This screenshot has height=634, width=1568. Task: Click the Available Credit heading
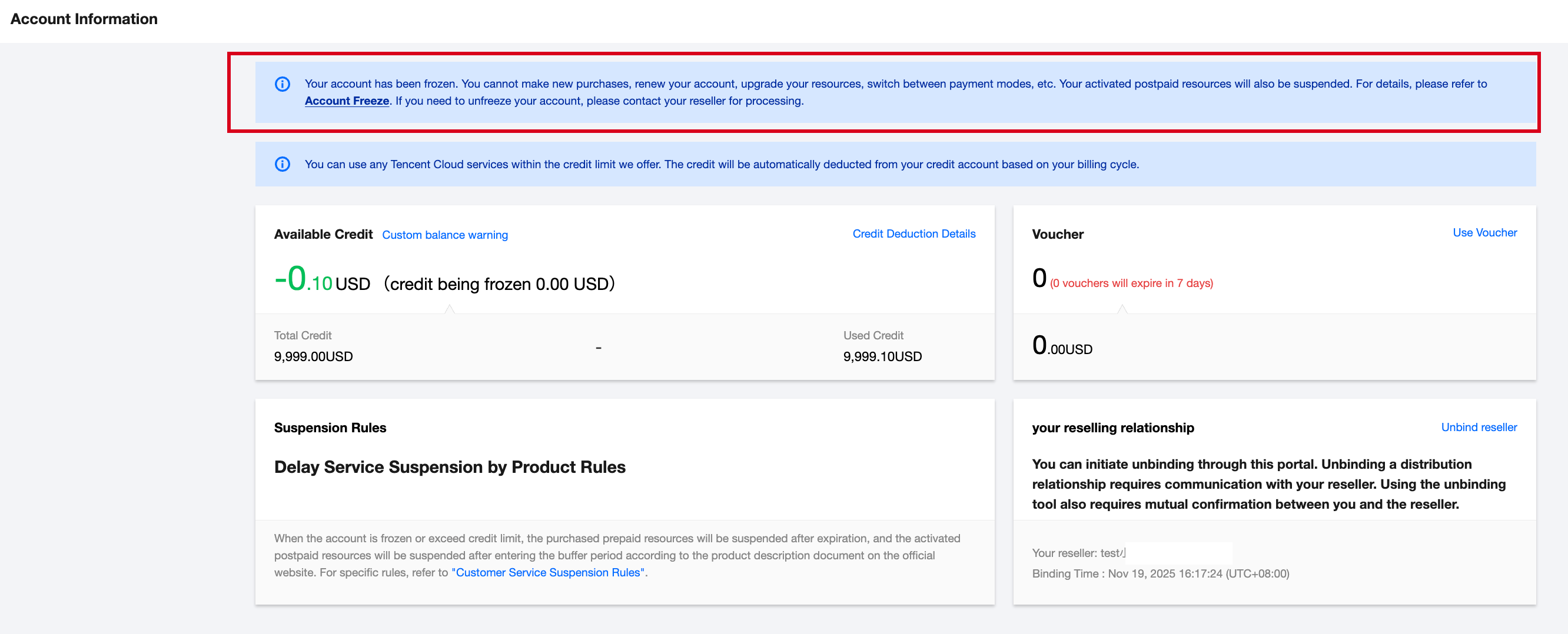tap(323, 234)
